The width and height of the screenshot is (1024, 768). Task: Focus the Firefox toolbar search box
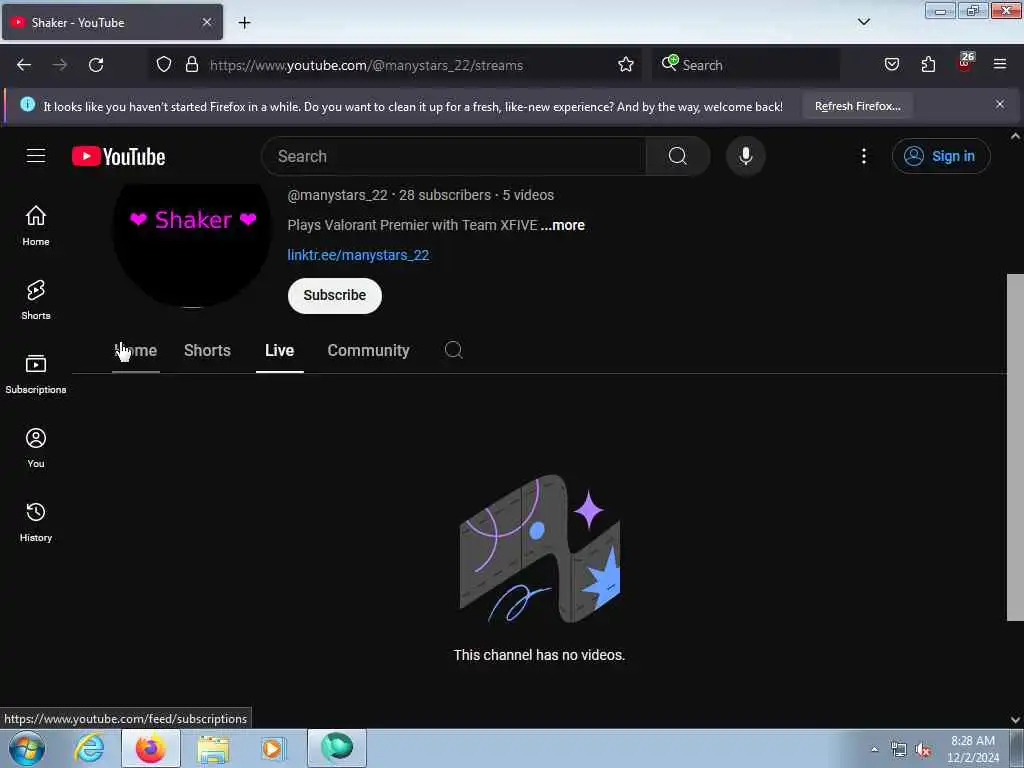tap(745, 65)
